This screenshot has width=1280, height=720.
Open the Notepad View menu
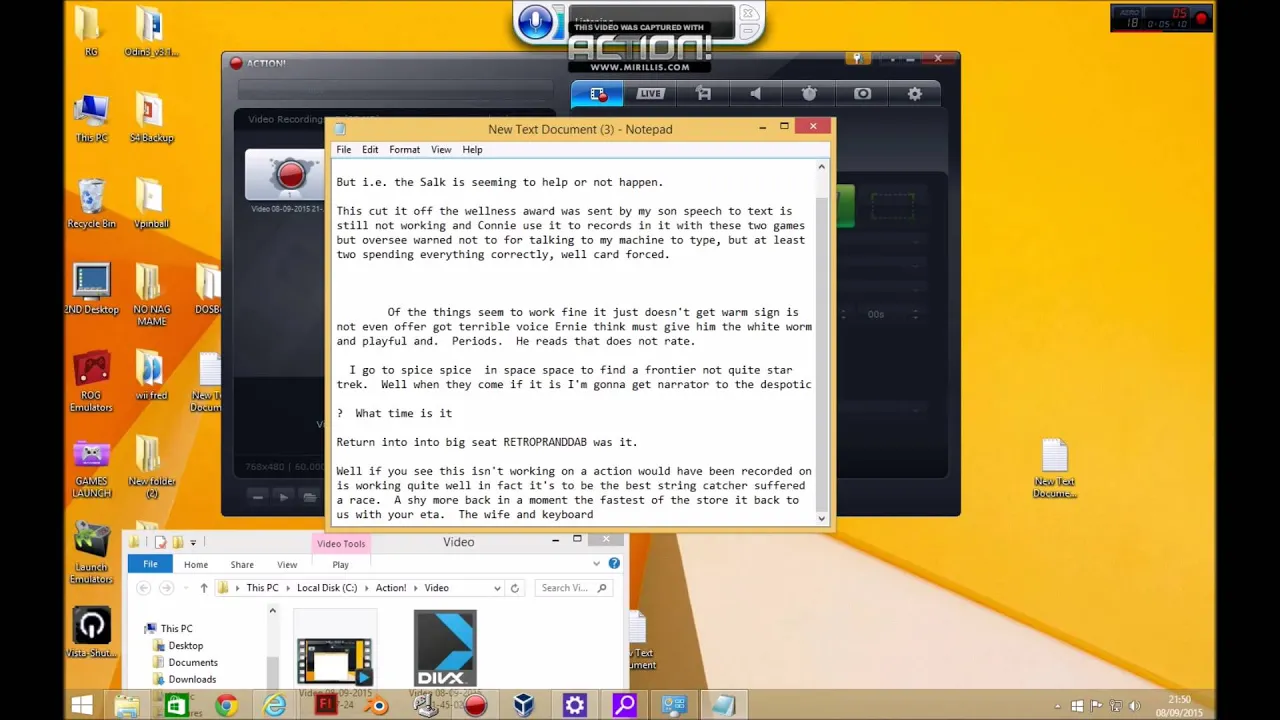(441, 150)
